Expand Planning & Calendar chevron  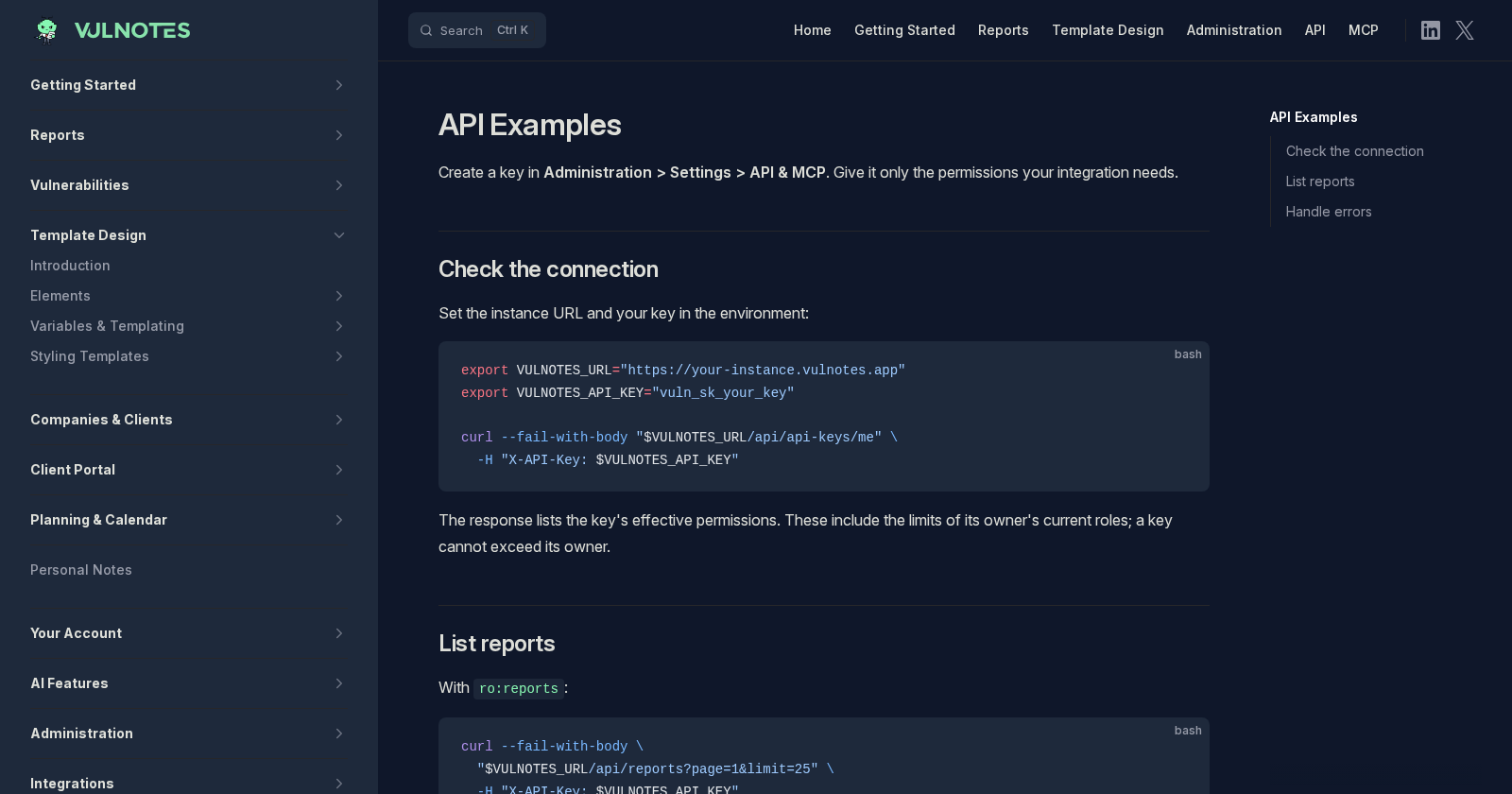click(x=339, y=520)
